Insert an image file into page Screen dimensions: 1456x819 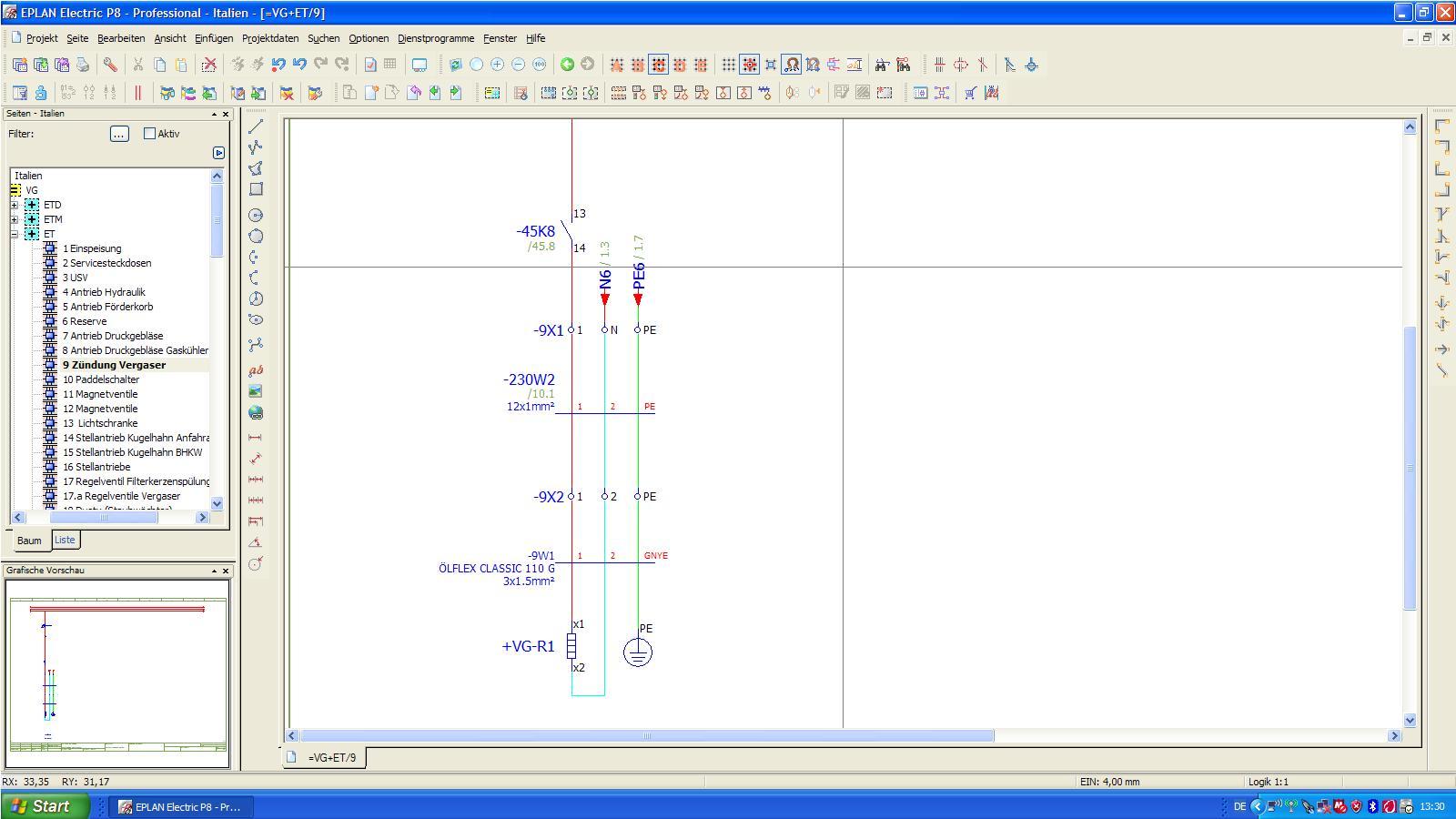256,391
